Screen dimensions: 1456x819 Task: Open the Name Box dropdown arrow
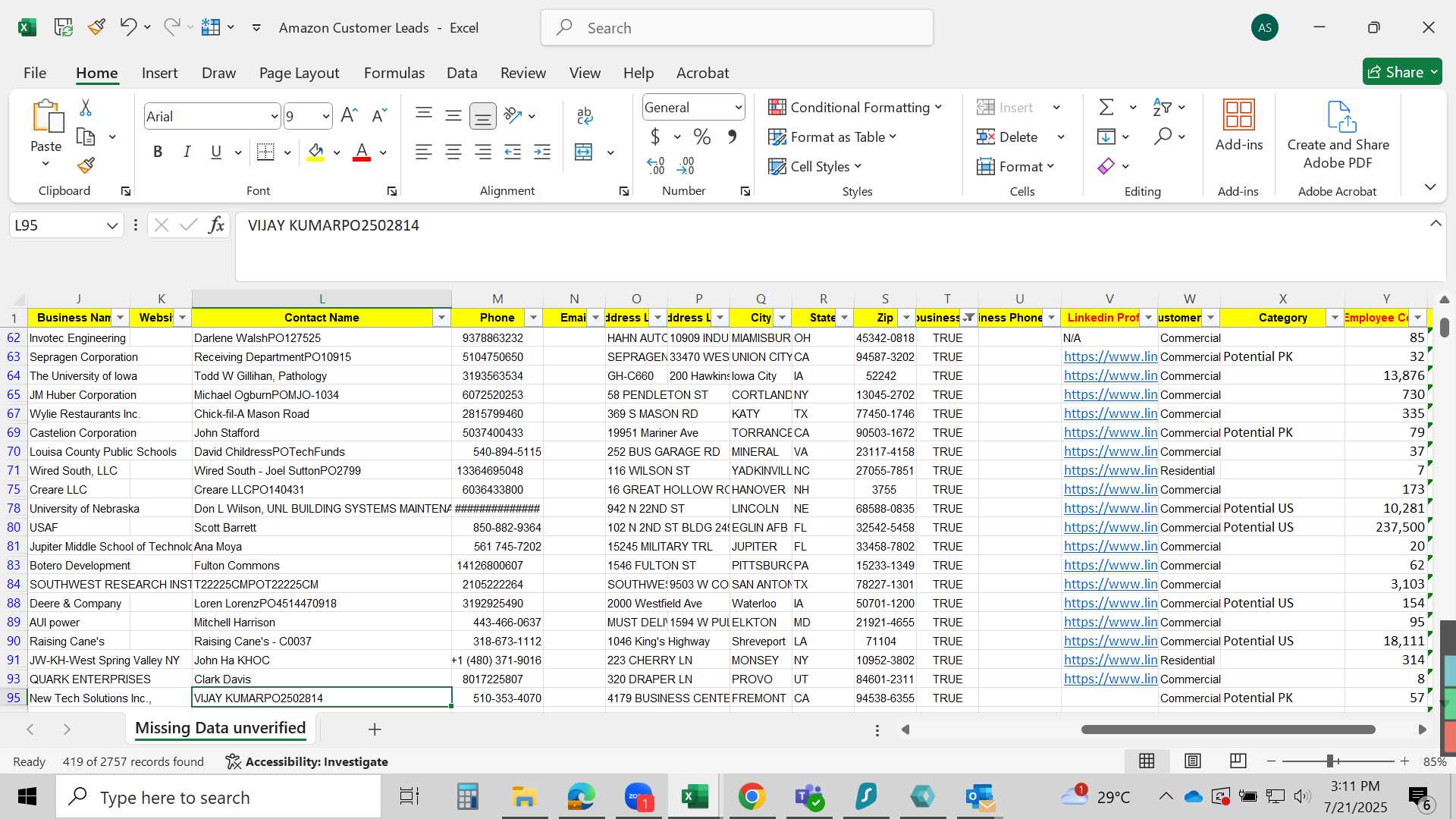click(x=112, y=225)
